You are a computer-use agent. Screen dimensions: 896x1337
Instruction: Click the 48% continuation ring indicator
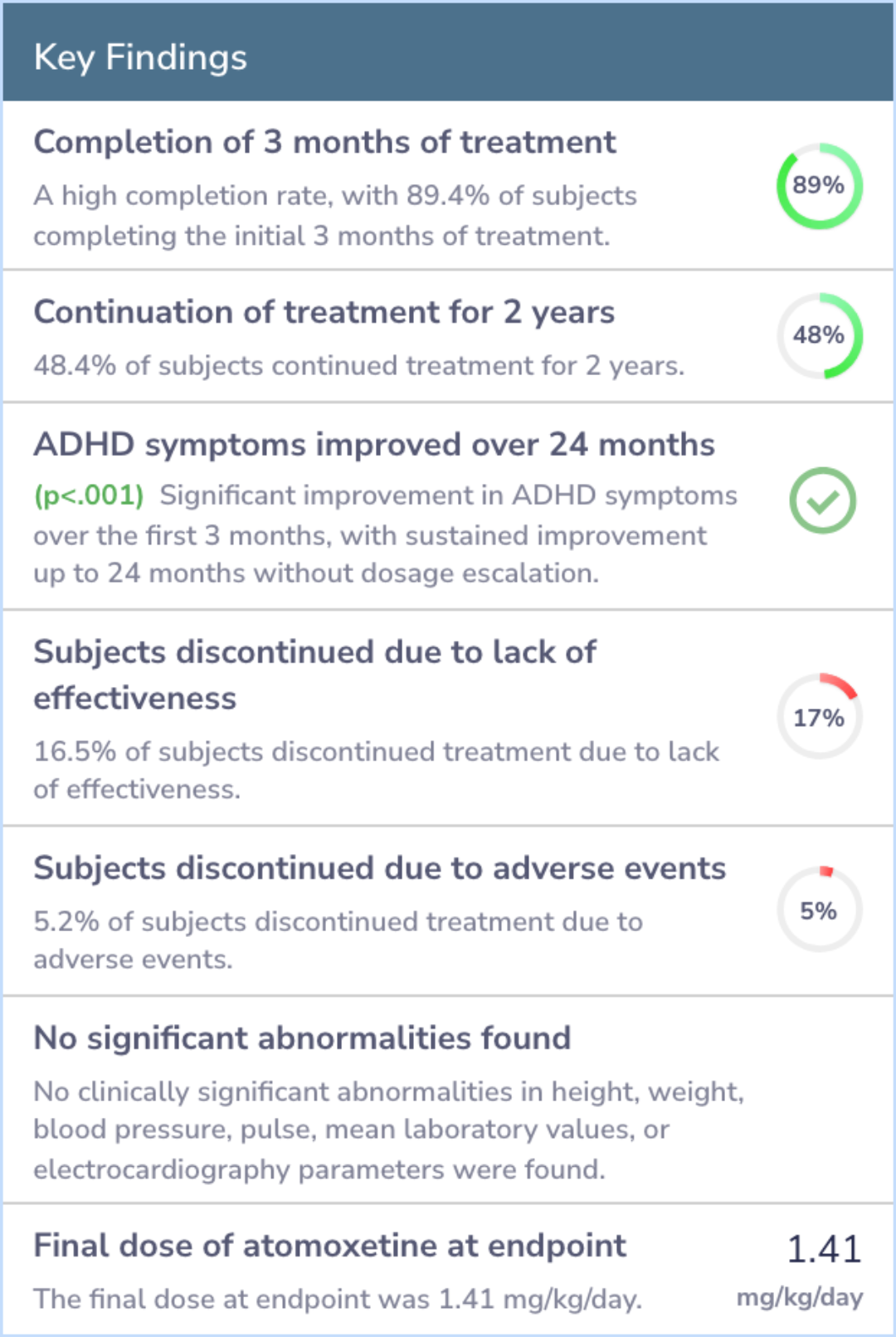[820, 335]
